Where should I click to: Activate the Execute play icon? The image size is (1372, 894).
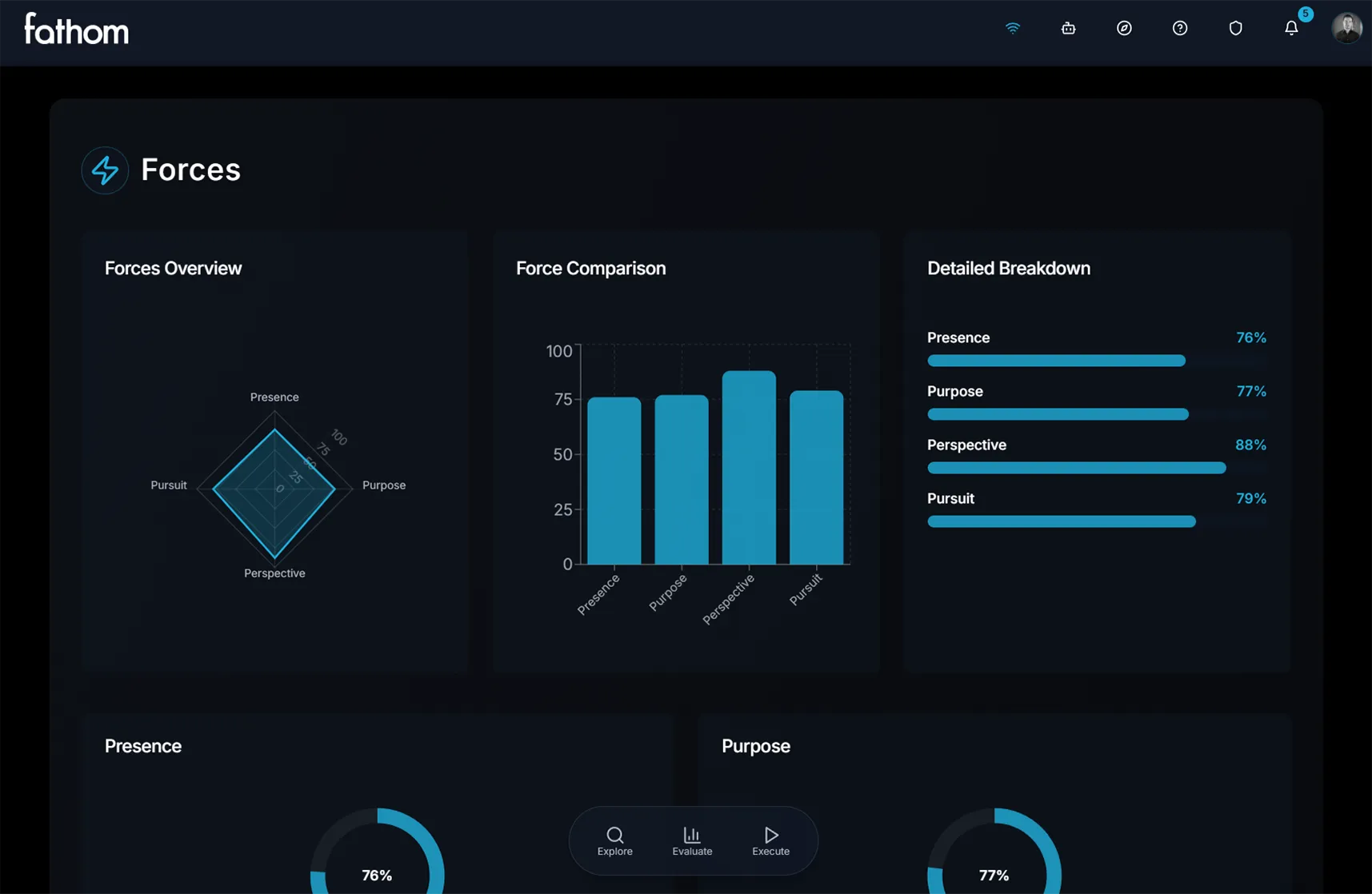[x=770, y=834]
